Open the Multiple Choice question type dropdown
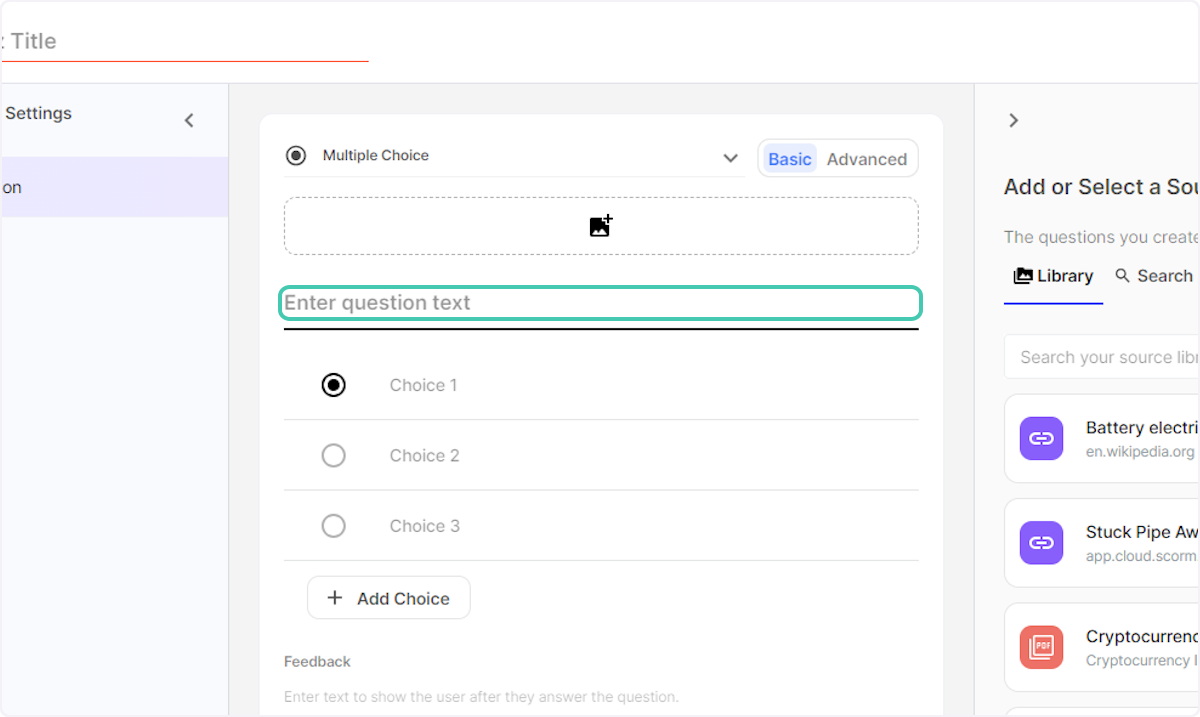 coord(730,157)
